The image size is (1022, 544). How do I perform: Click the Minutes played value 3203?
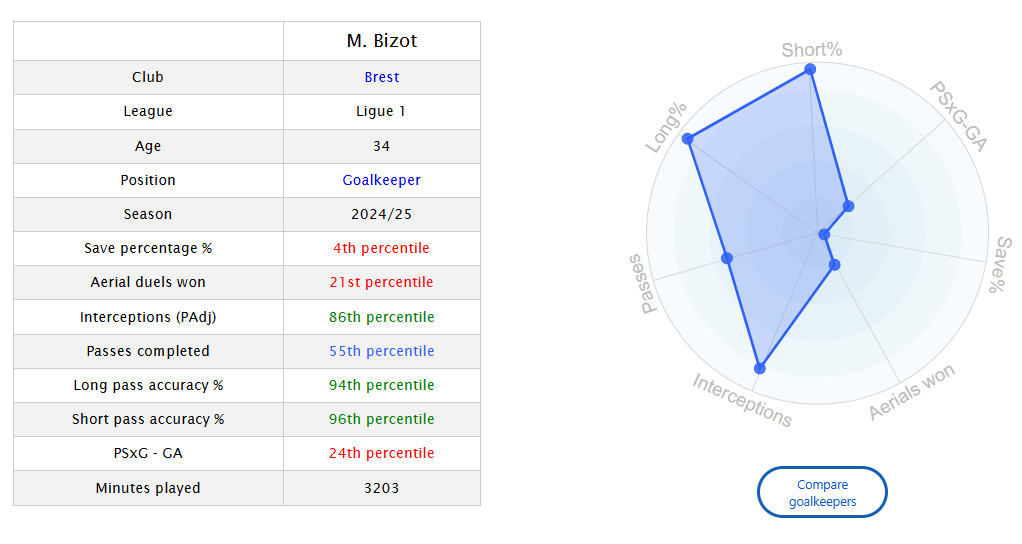click(381, 488)
